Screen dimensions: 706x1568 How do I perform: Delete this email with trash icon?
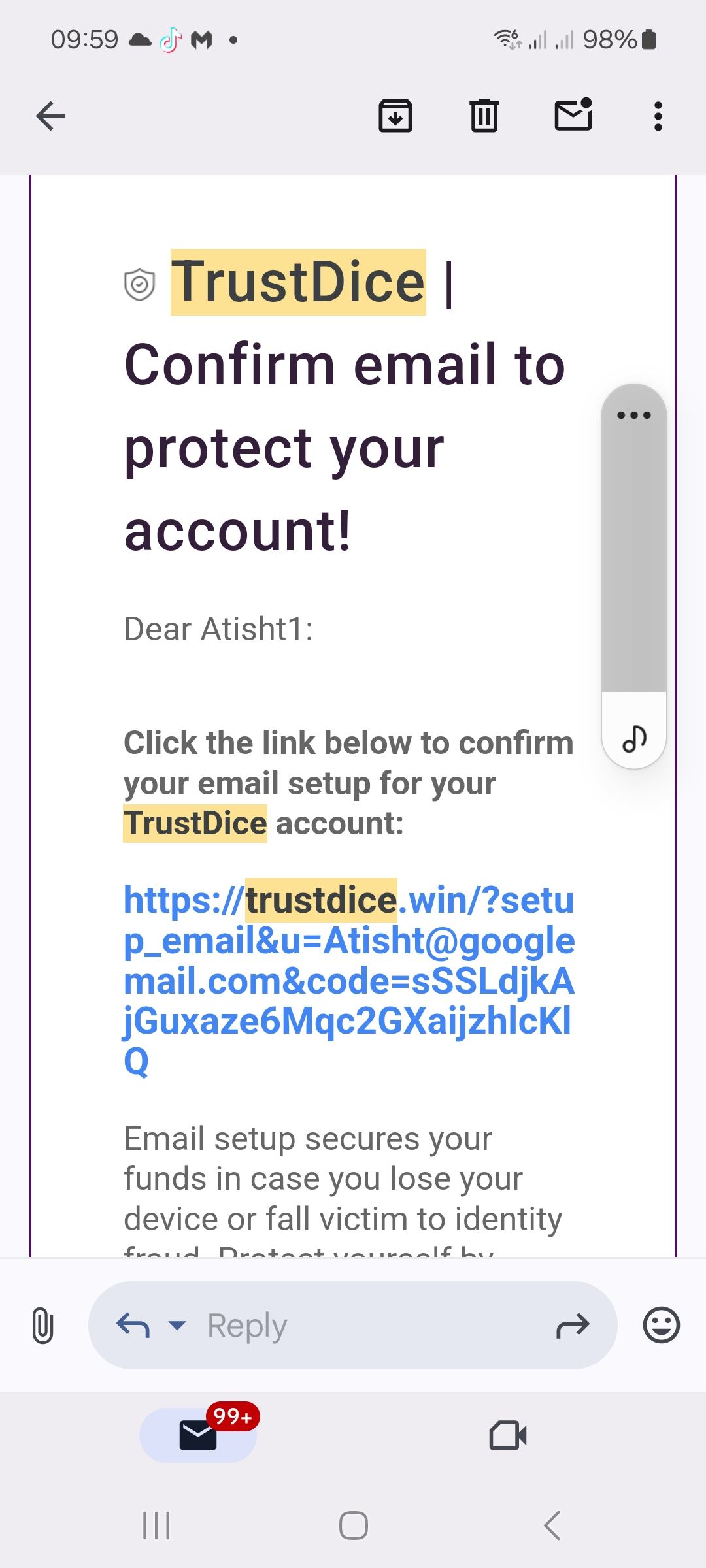click(x=484, y=117)
